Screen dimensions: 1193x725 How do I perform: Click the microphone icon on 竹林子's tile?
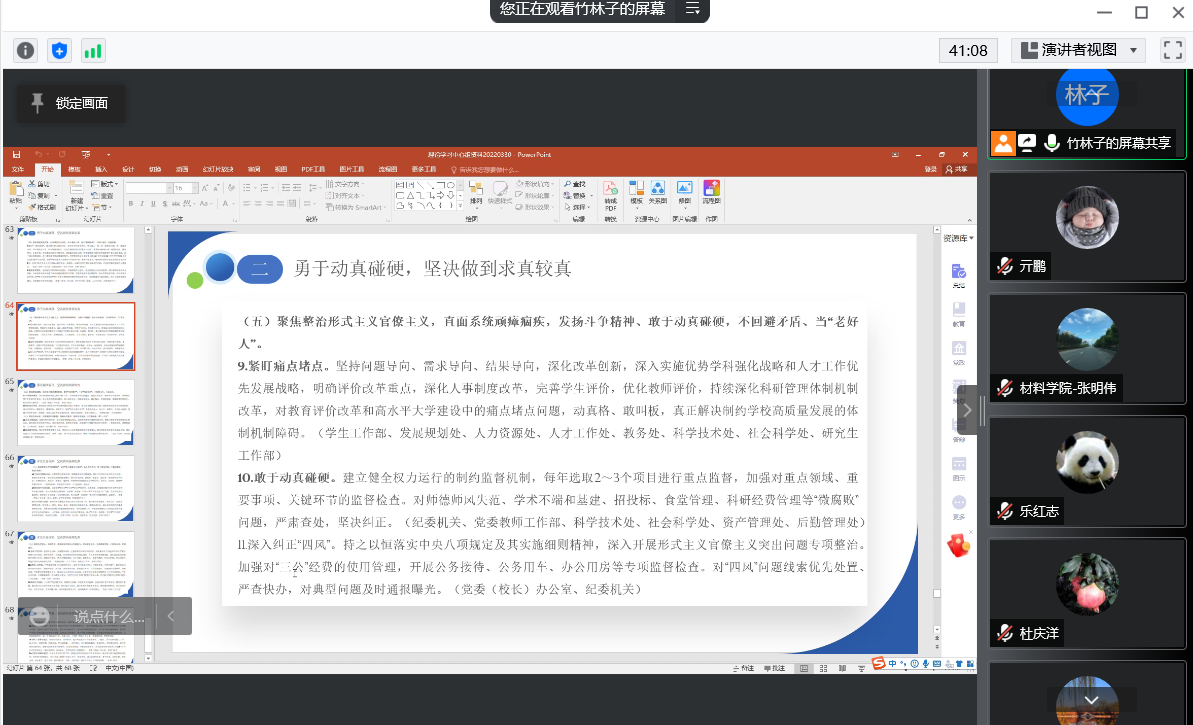tap(1051, 143)
